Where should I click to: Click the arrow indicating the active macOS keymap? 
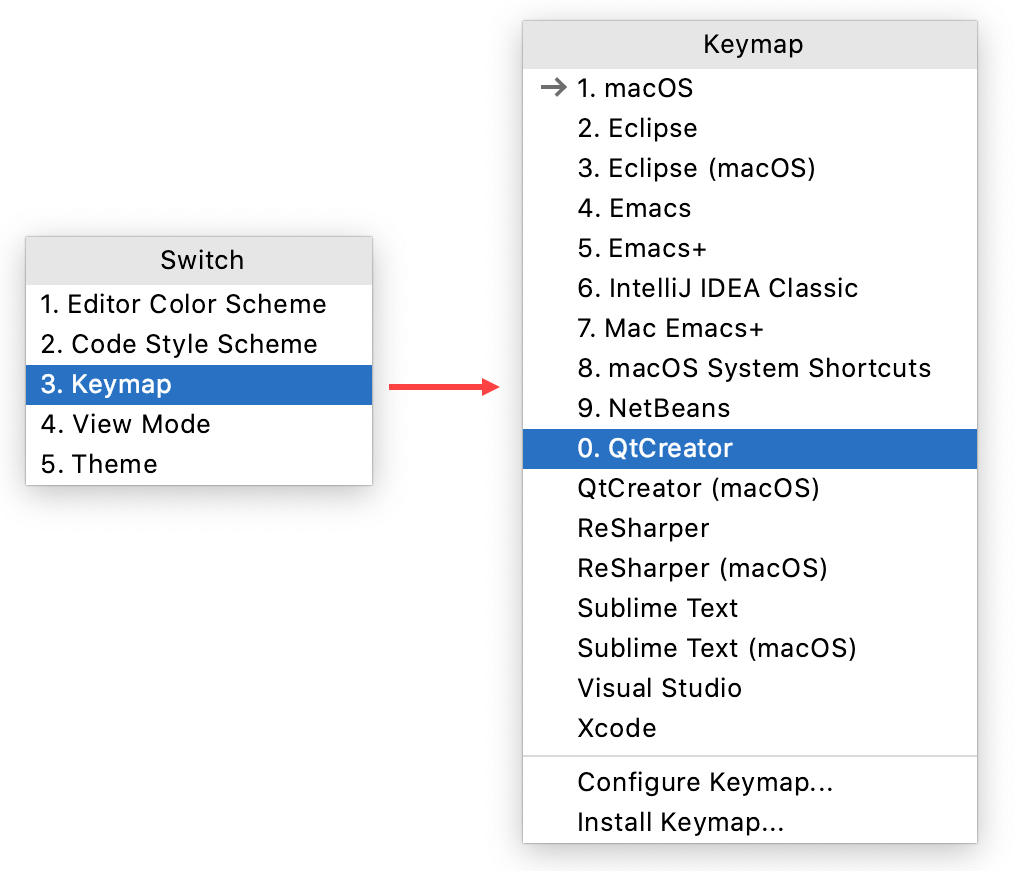tap(553, 88)
